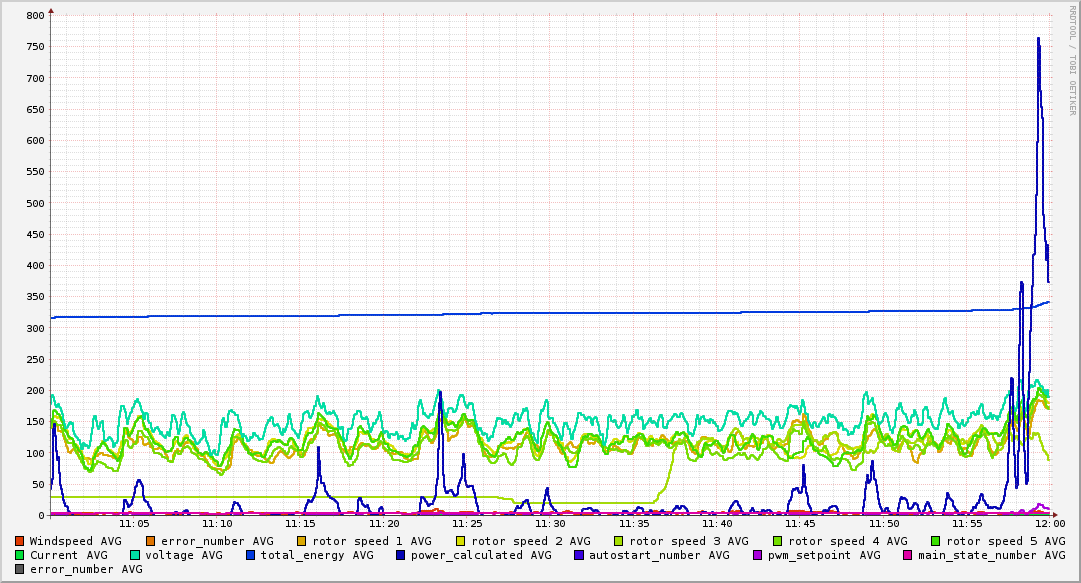The width and height of the screenshot is (1081, 583).
Task: Click the voltage AVG teal legend swatch
Action: pos(135,555)
